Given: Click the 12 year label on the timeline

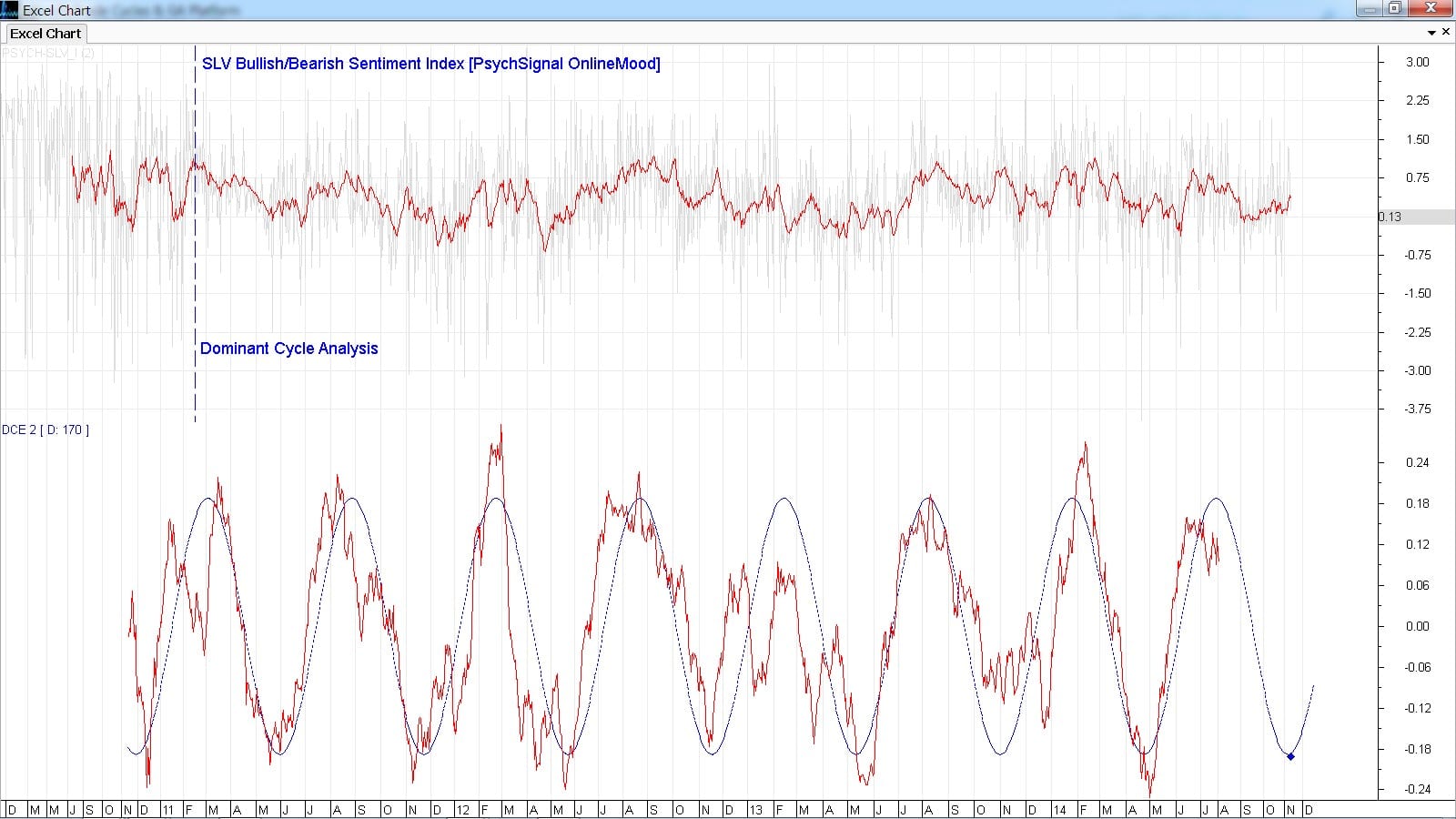Looking at the screenshot, I should [x=462, y=808].
